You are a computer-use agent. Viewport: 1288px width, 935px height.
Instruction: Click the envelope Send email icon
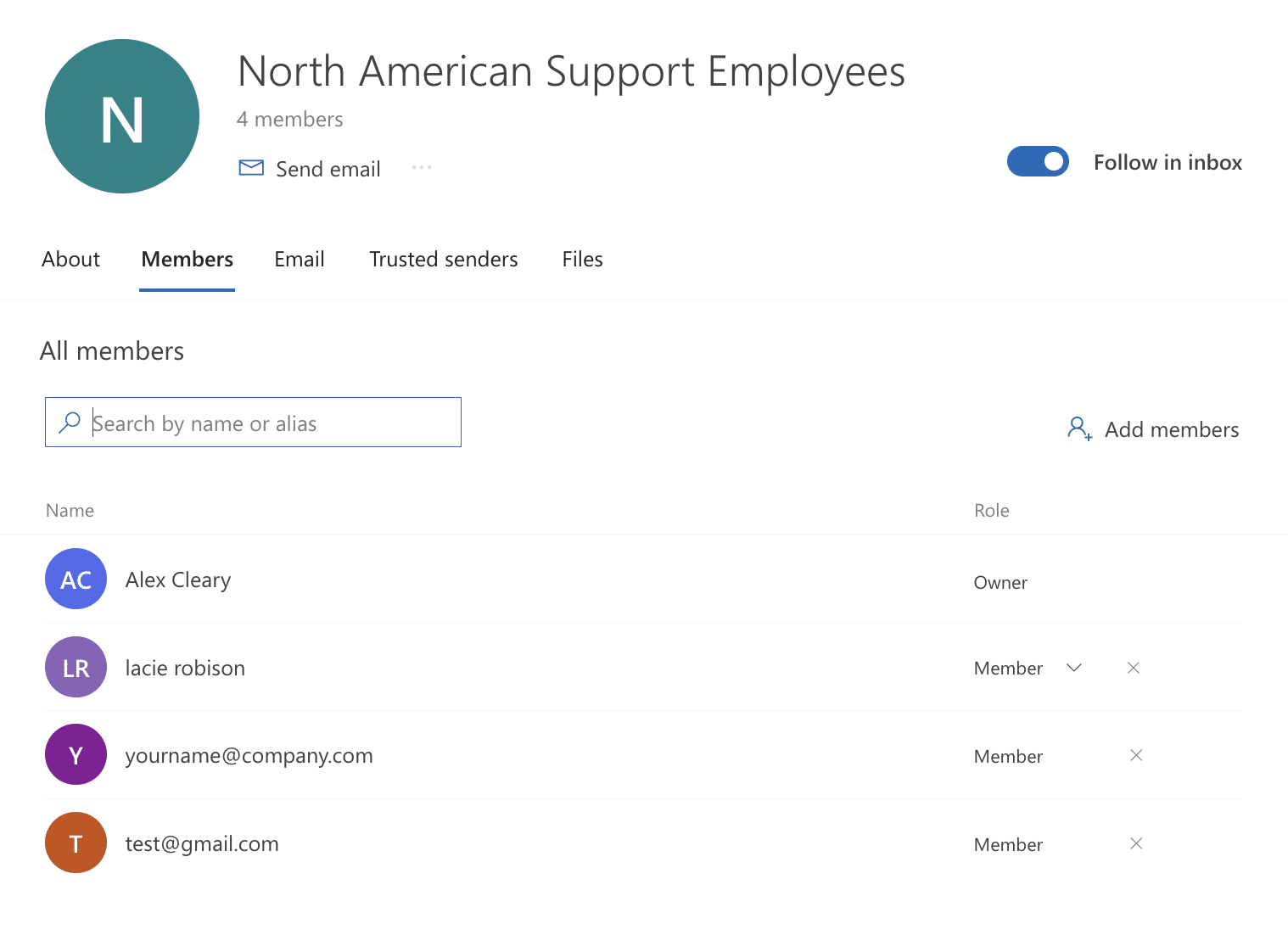coord(251,168)
